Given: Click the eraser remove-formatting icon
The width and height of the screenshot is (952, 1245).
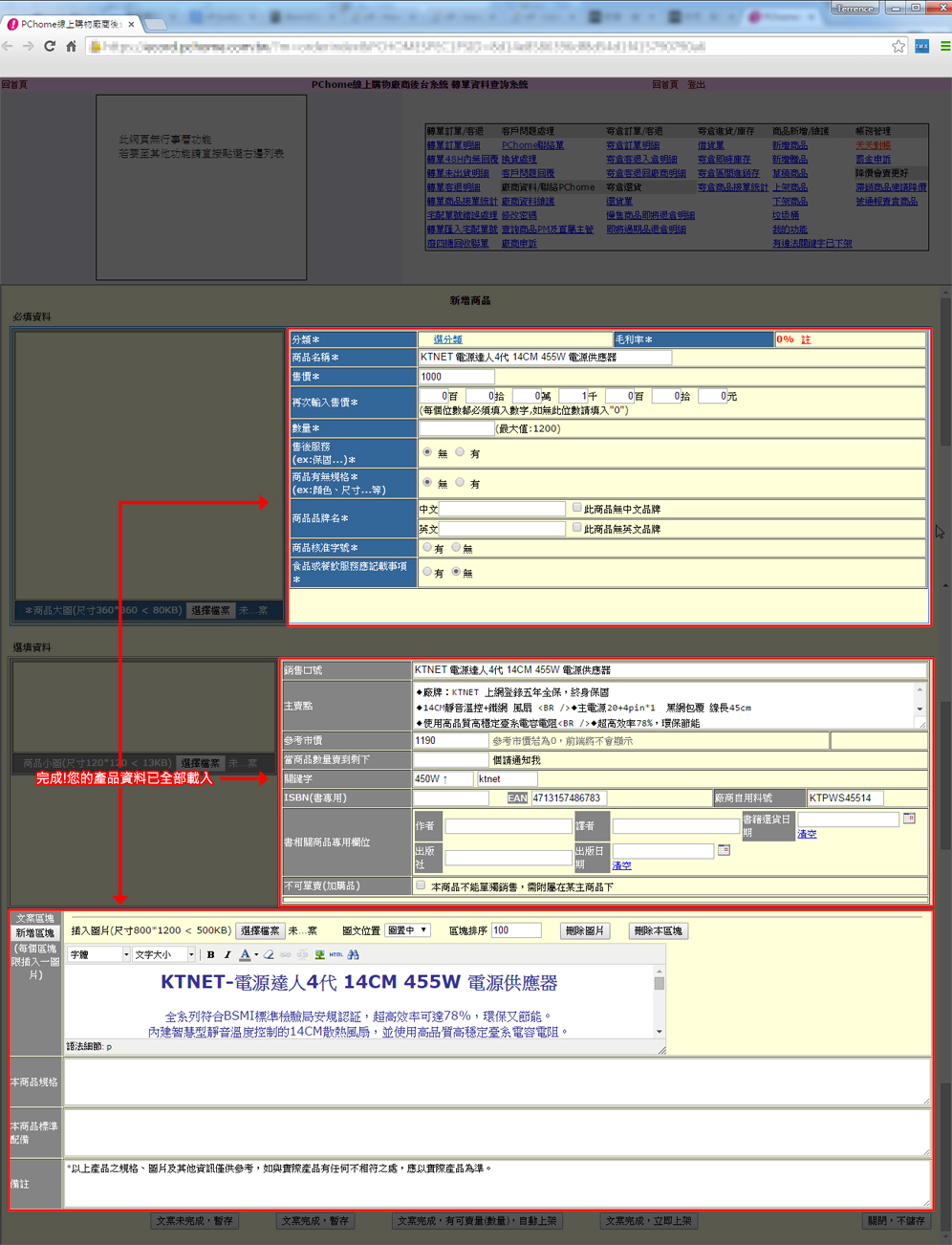Looking at the screenshot, I should (269, 954).
